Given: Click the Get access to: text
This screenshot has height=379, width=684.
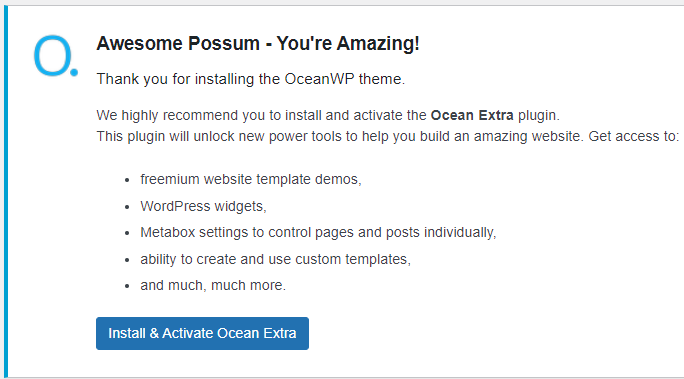Looking at the screenshot, I should 633,136.
